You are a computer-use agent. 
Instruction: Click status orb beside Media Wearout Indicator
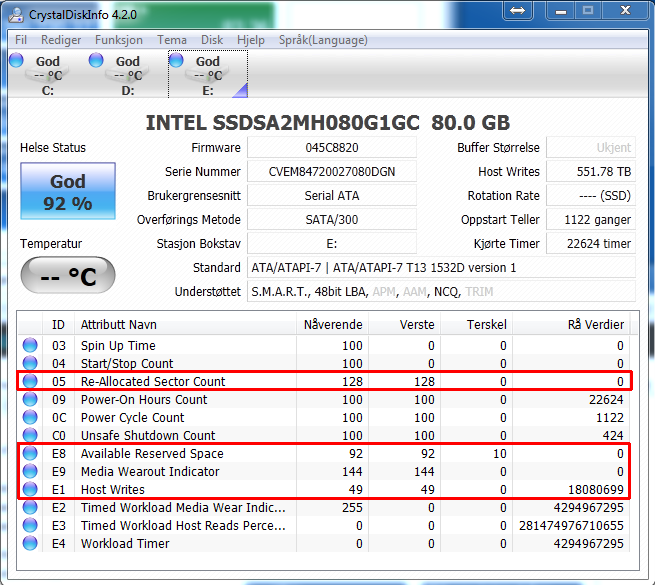coord(30,471)
